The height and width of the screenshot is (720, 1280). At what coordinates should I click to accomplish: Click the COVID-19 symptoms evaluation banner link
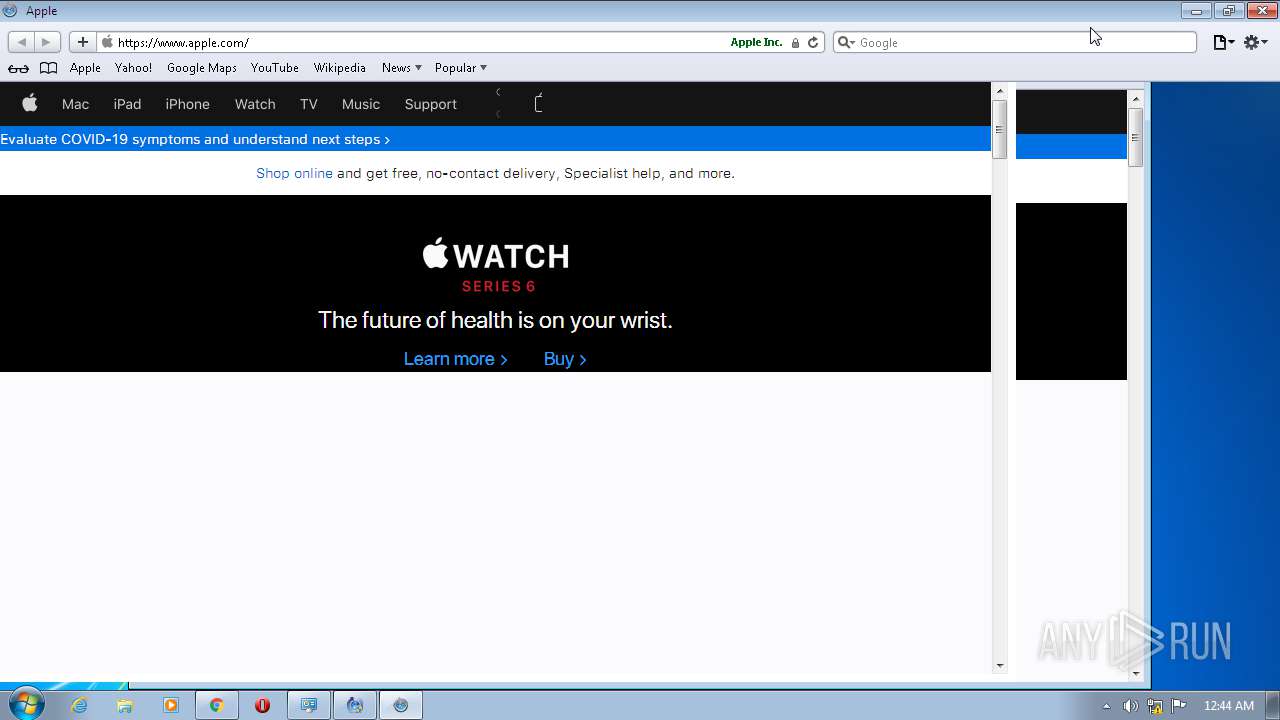(195, 139)
